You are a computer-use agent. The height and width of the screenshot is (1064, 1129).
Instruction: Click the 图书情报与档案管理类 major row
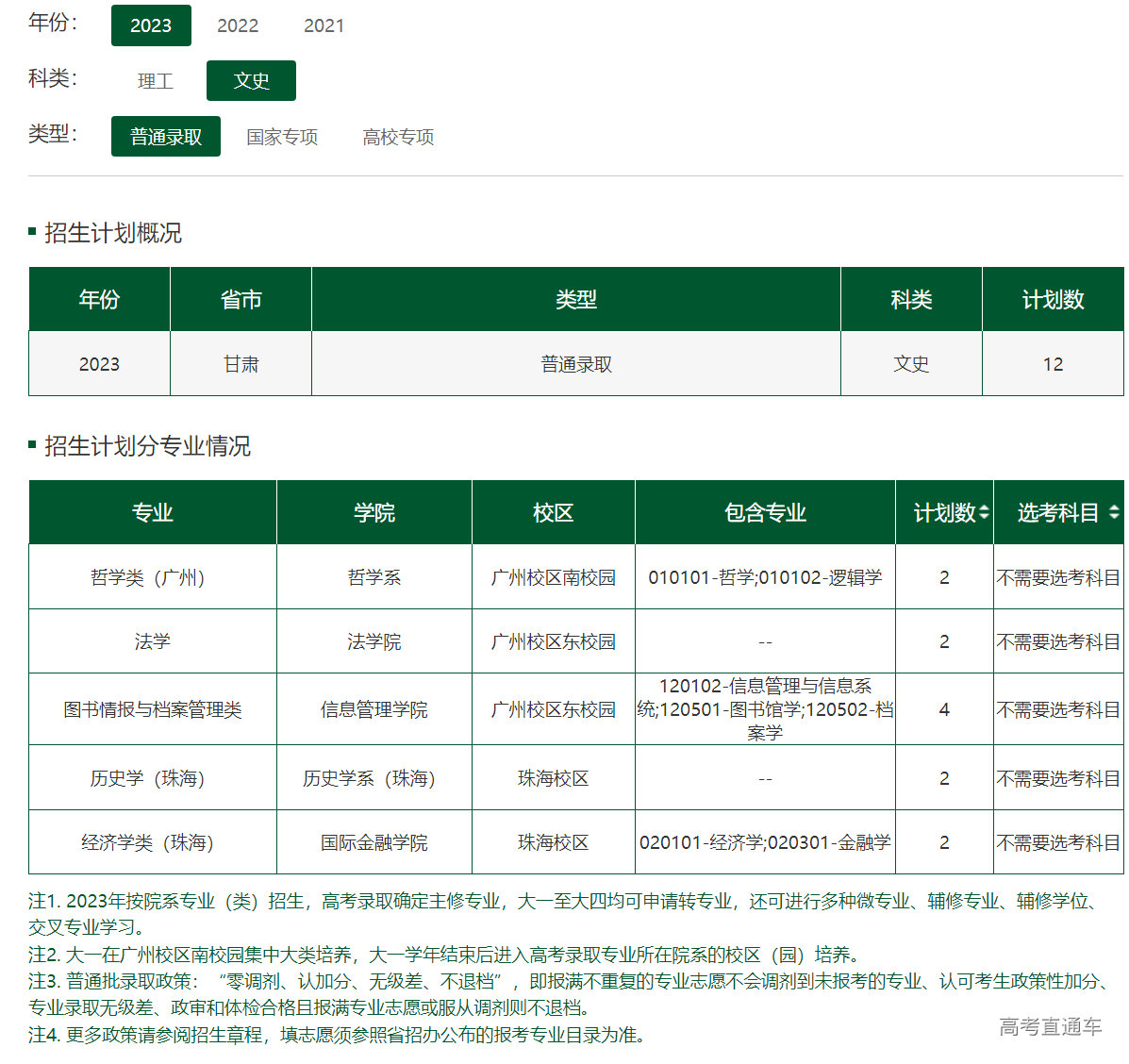click(x=153, y=709)
